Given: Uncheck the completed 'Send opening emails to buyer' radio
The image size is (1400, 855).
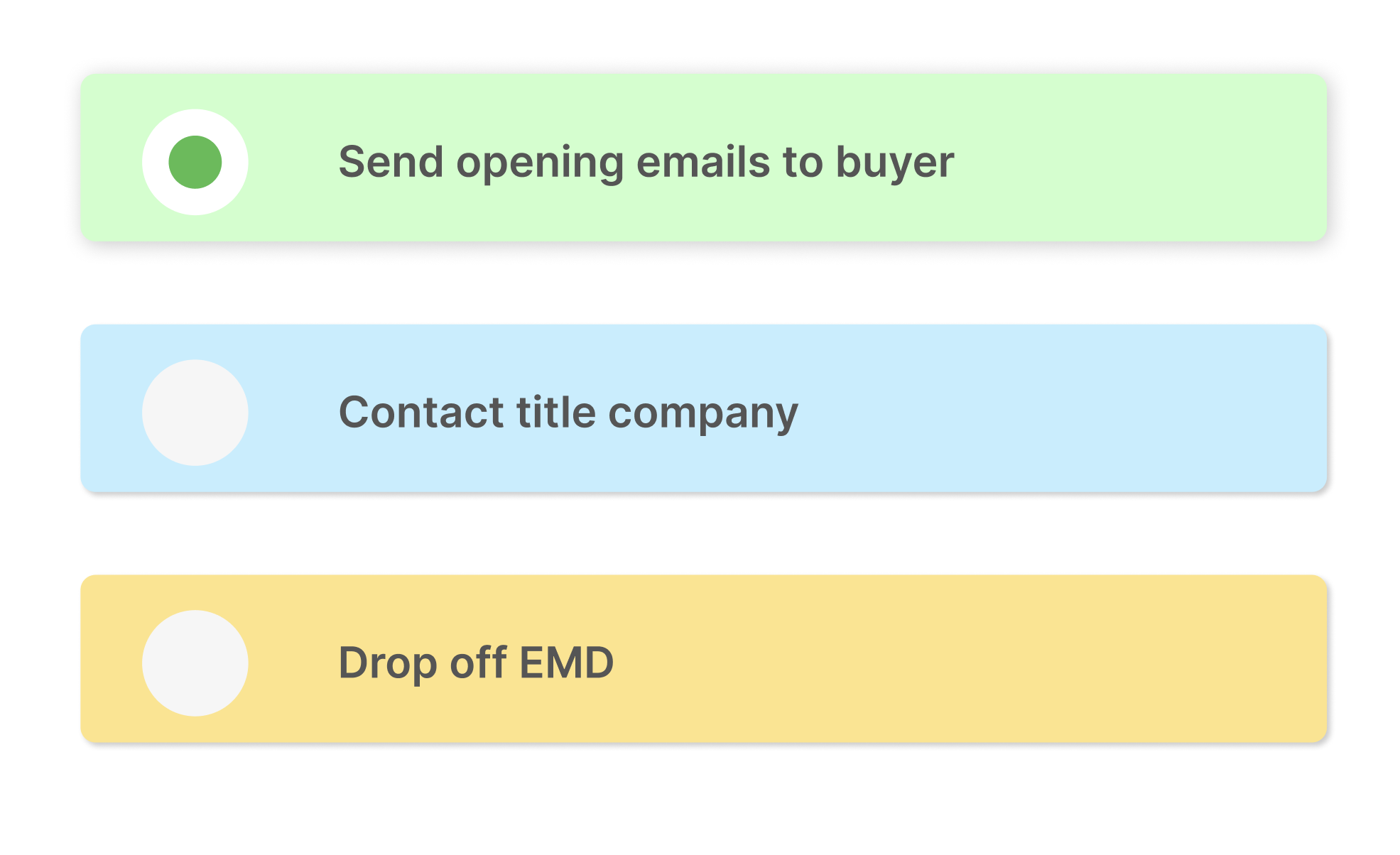Looking at the screenshot, I should (x=195, y=162).
